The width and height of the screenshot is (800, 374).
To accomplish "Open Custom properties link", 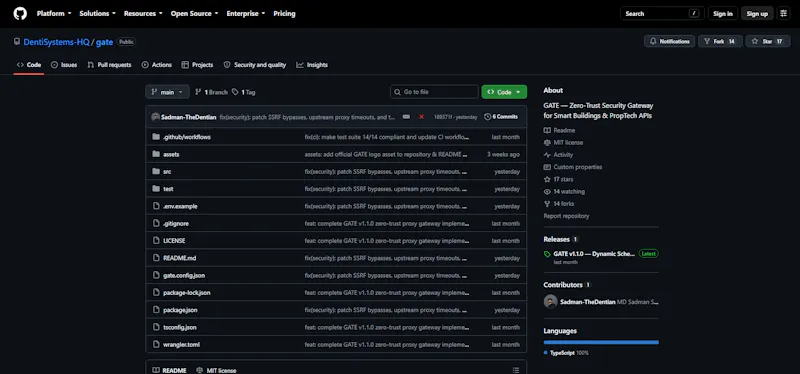I will point(573,167).
